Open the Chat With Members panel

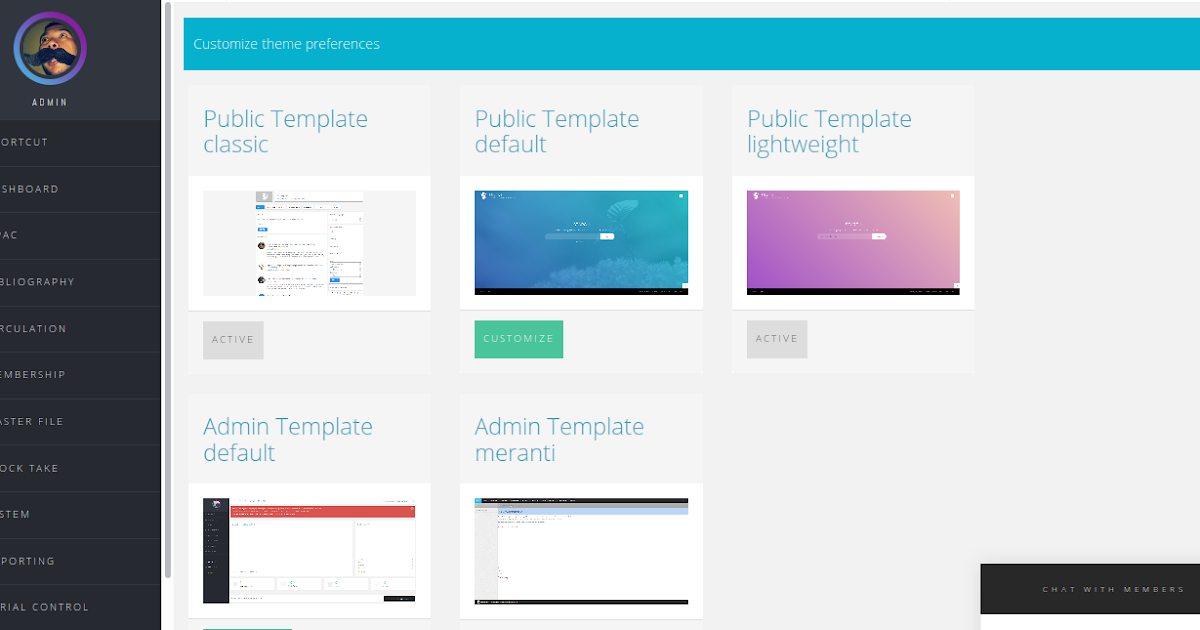point(1114,589)
